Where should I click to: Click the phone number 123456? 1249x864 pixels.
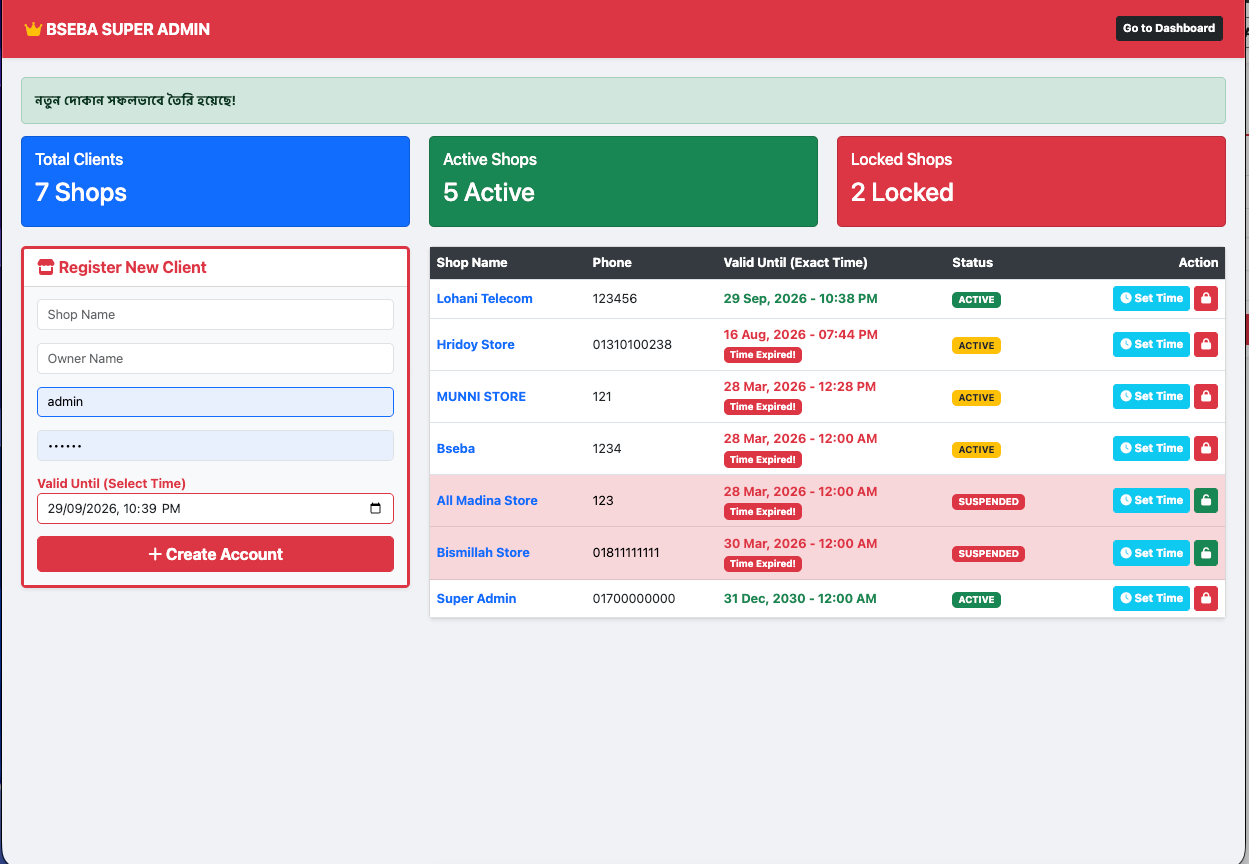pyautogui.click(x=615, y=298)
